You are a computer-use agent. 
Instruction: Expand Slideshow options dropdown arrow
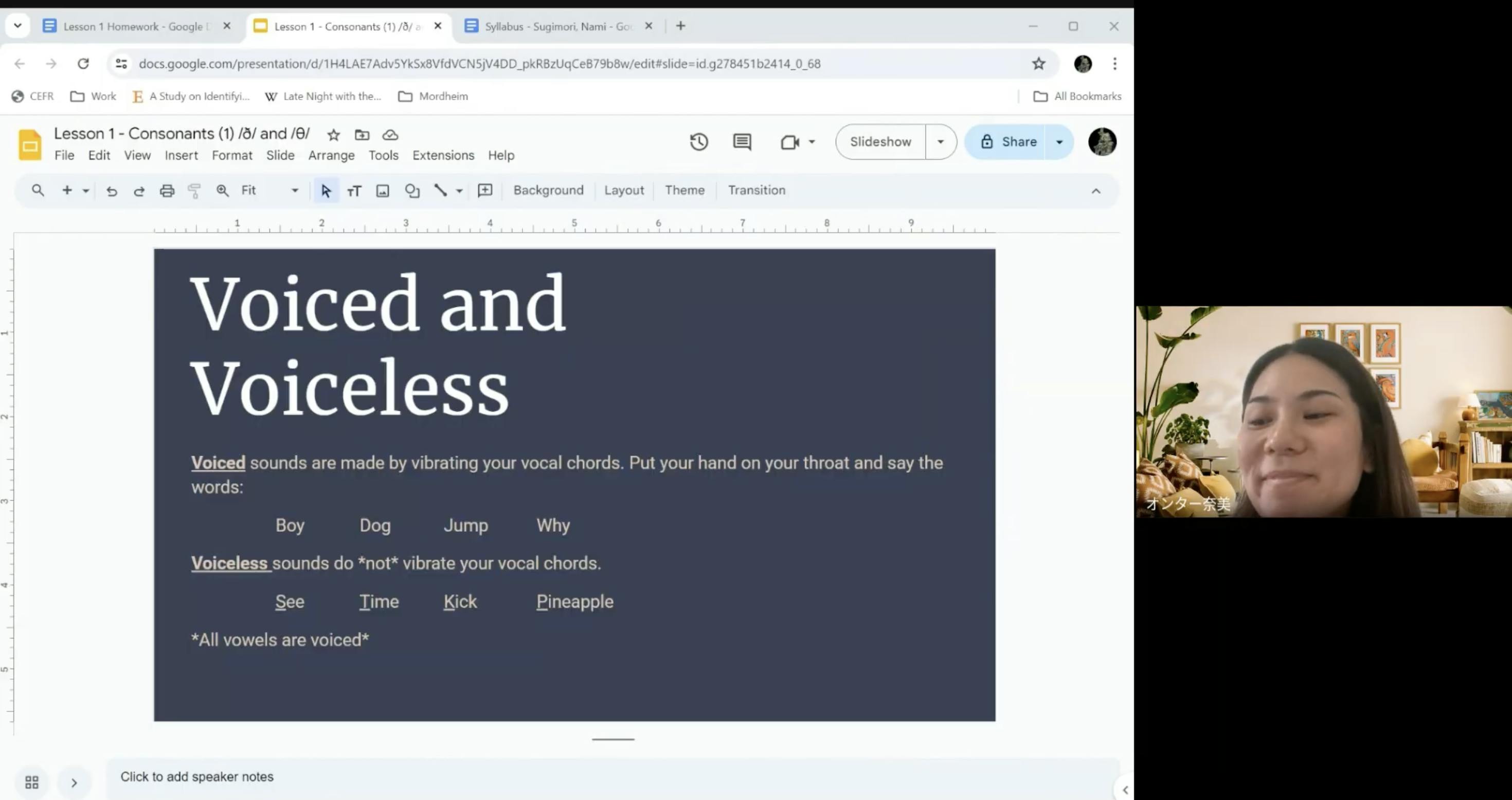(x=940, y=141)
